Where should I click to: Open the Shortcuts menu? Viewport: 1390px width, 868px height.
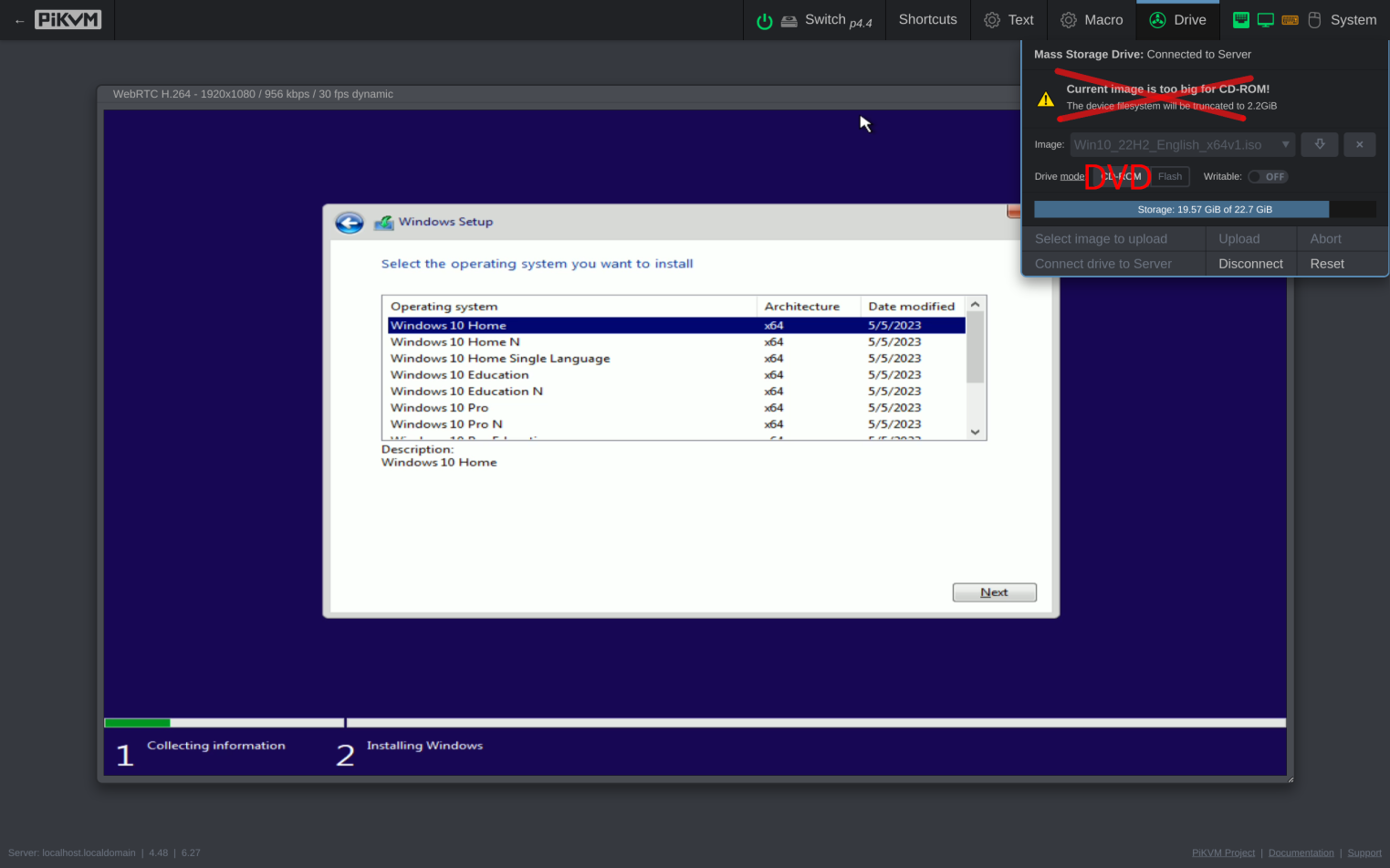(927, 19)
